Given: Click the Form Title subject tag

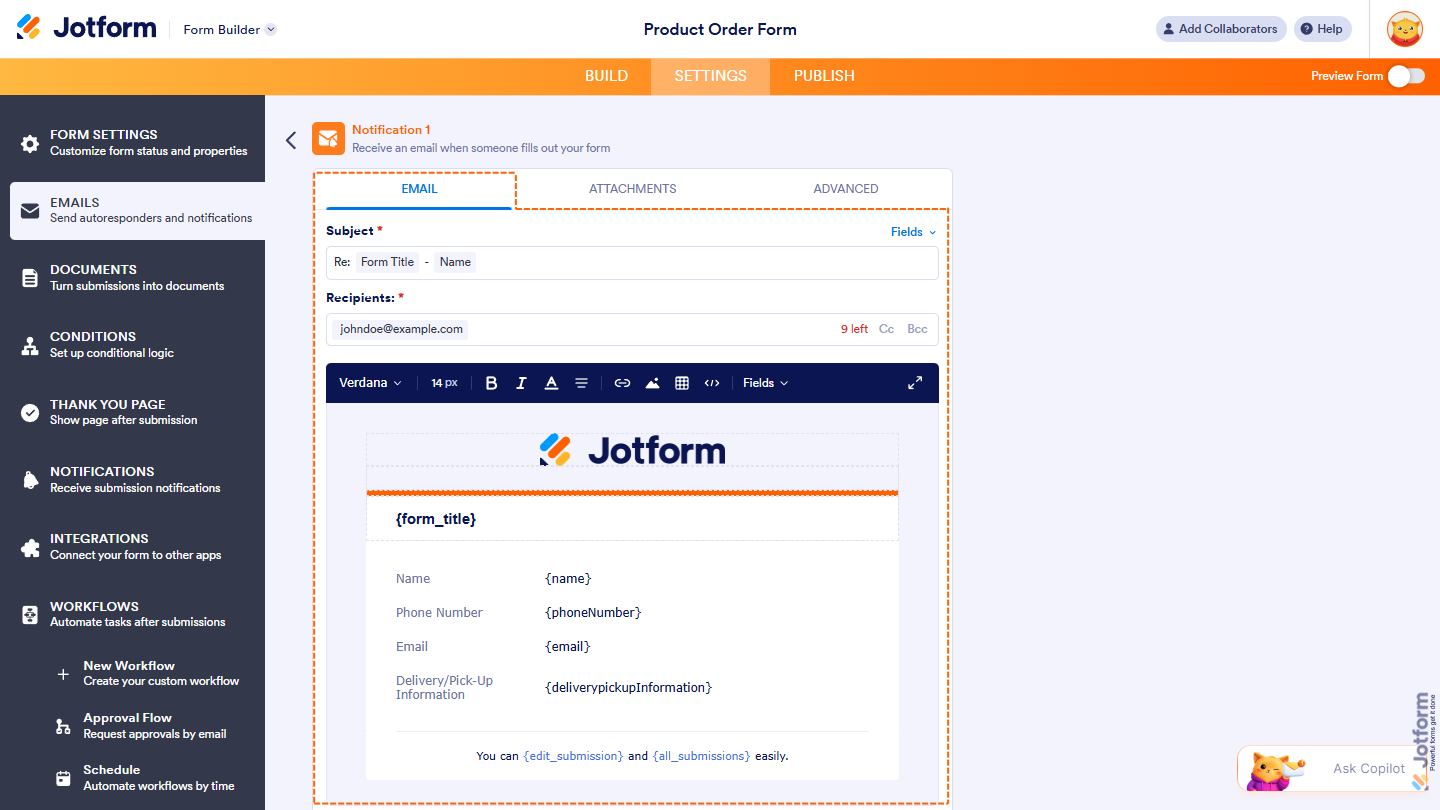Looking at the screenshot, I should coord(387,262).
